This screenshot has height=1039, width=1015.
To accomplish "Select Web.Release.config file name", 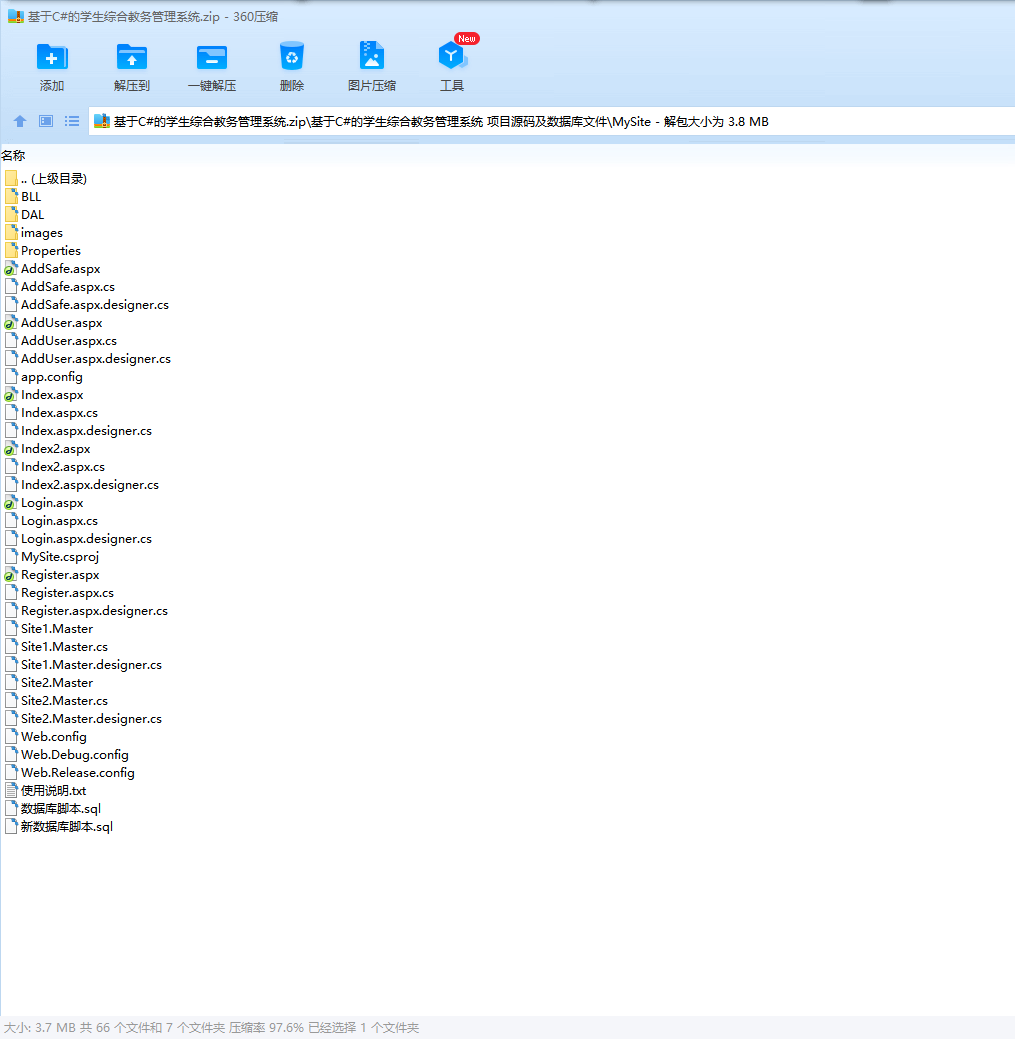I will (x=78, y=772).
